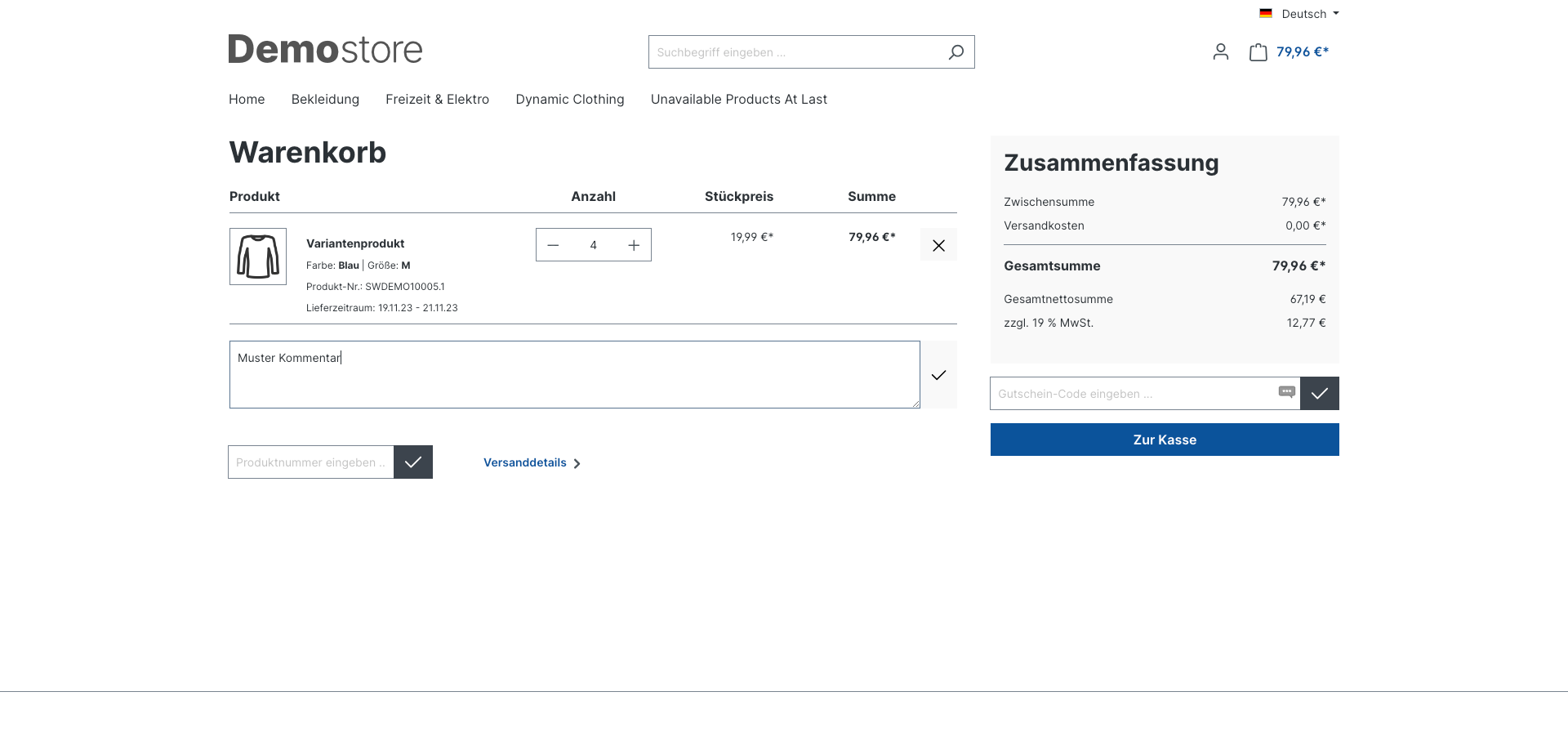
Task: Click the zzgl. 19 % MwSt. label
Action: (x=1049, y=323)
